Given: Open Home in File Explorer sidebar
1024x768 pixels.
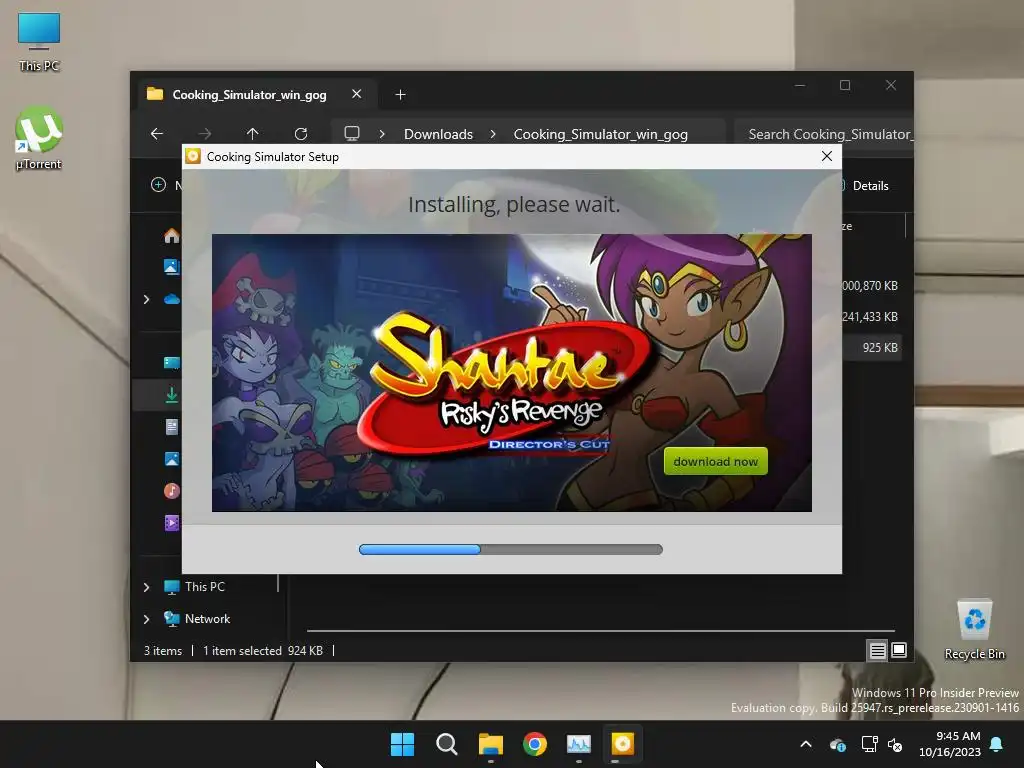Looking at the screenshot, I should [172, 236].
